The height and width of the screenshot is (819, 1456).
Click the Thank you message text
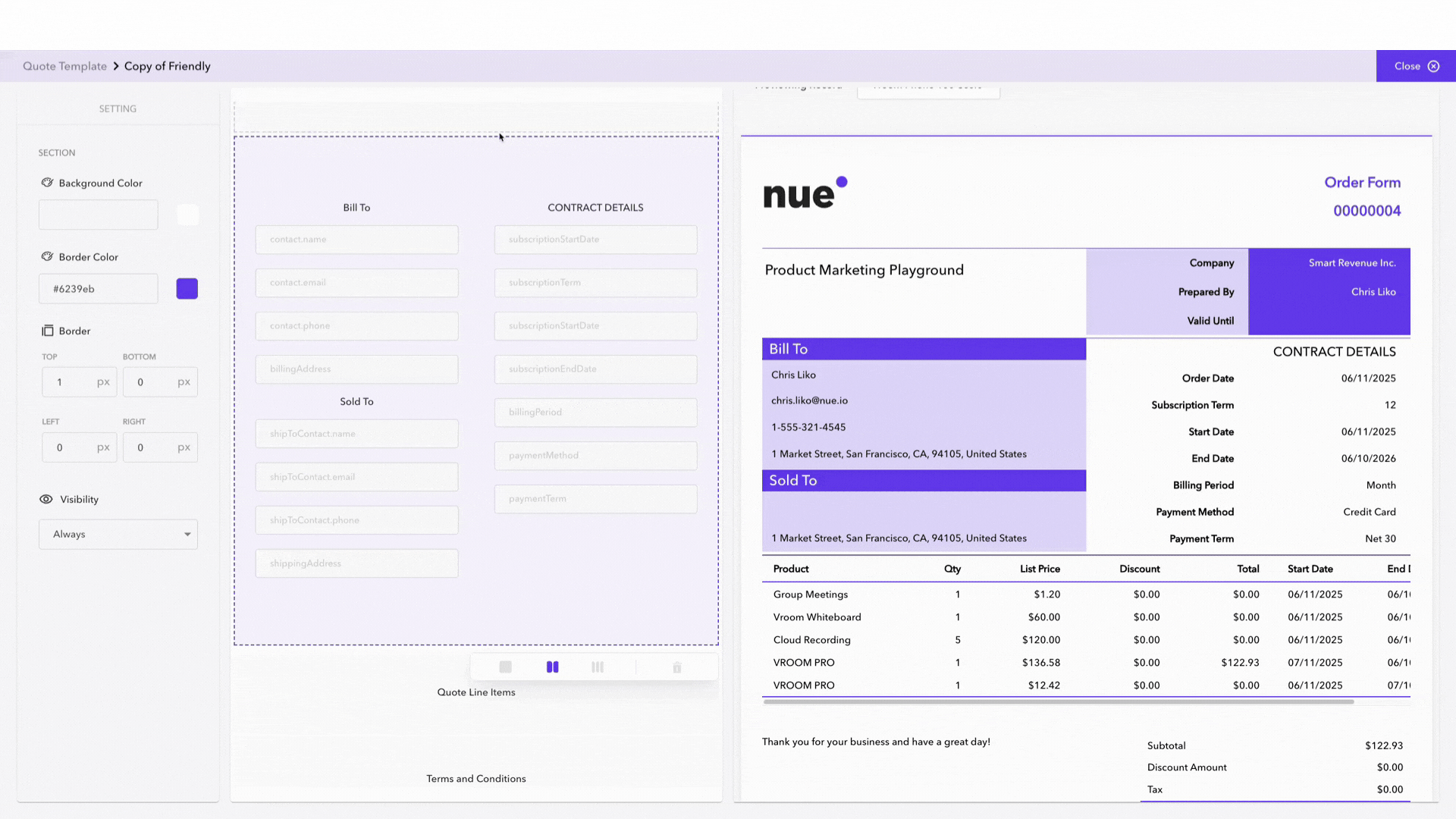[876, 742]
